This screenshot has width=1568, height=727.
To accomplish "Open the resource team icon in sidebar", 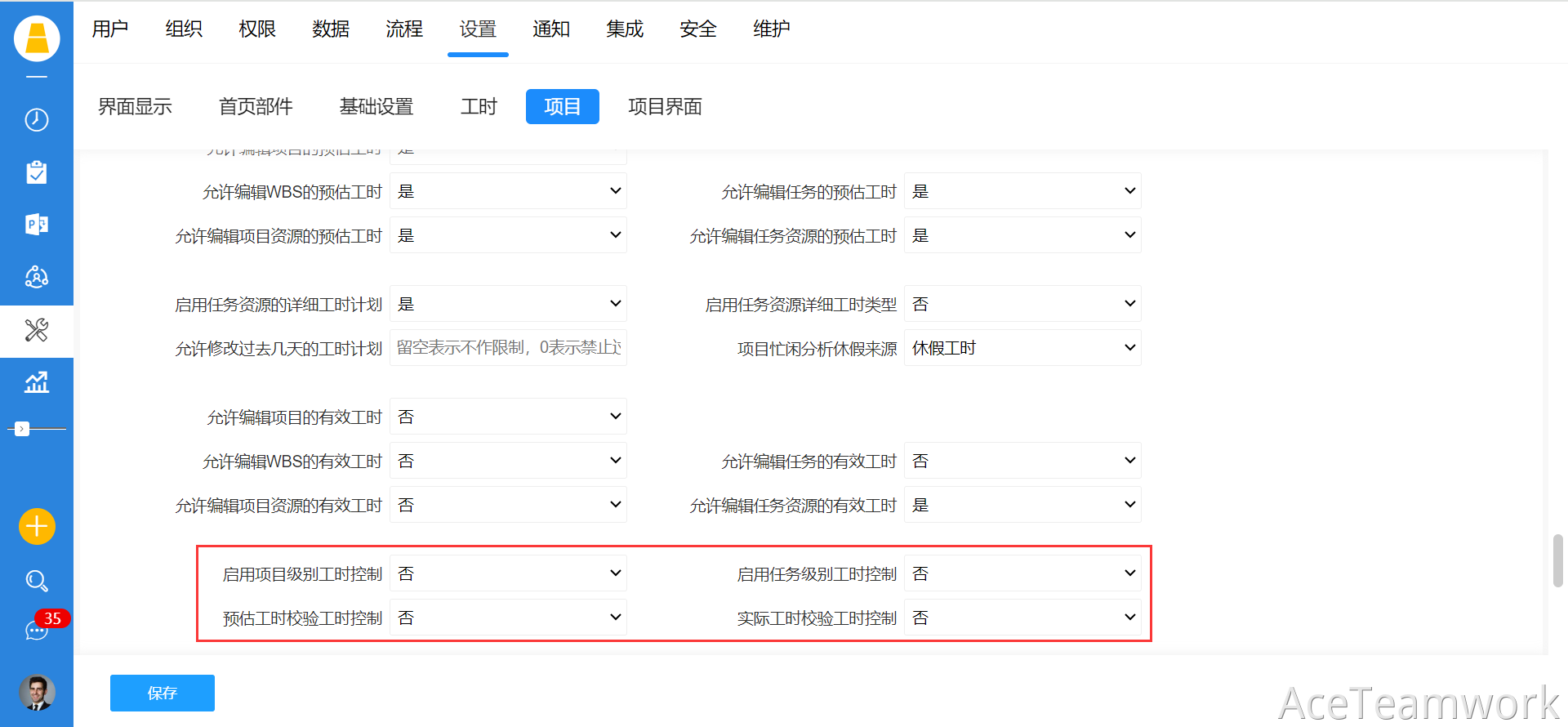I will pos(37,278).
